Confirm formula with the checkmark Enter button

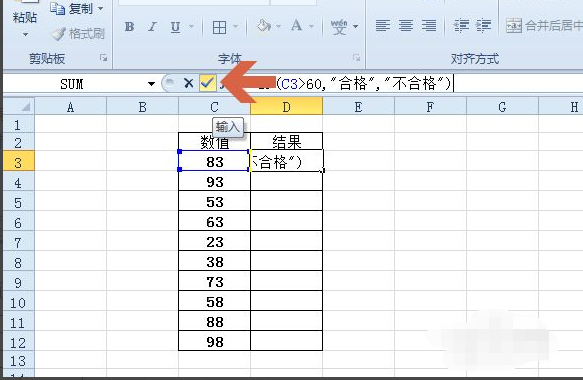tap(207, 83)
